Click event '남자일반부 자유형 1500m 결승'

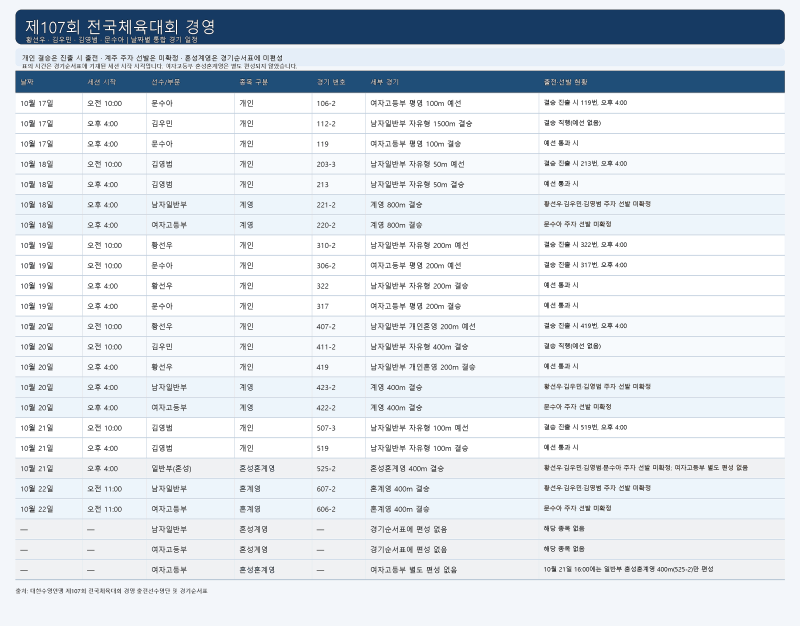pos(421,124)
